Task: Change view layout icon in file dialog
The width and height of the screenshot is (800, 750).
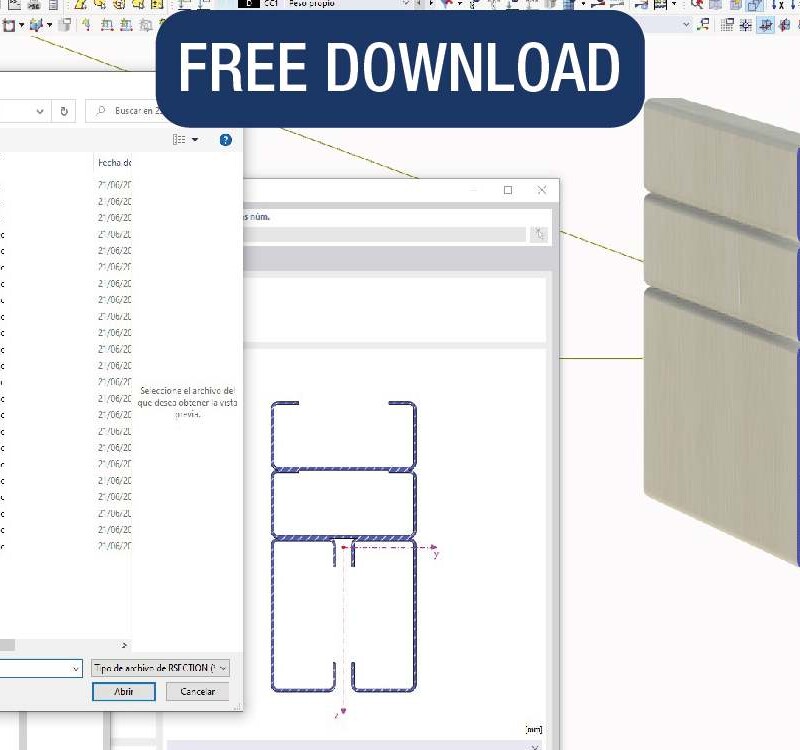Action: (x=179, y=139)
